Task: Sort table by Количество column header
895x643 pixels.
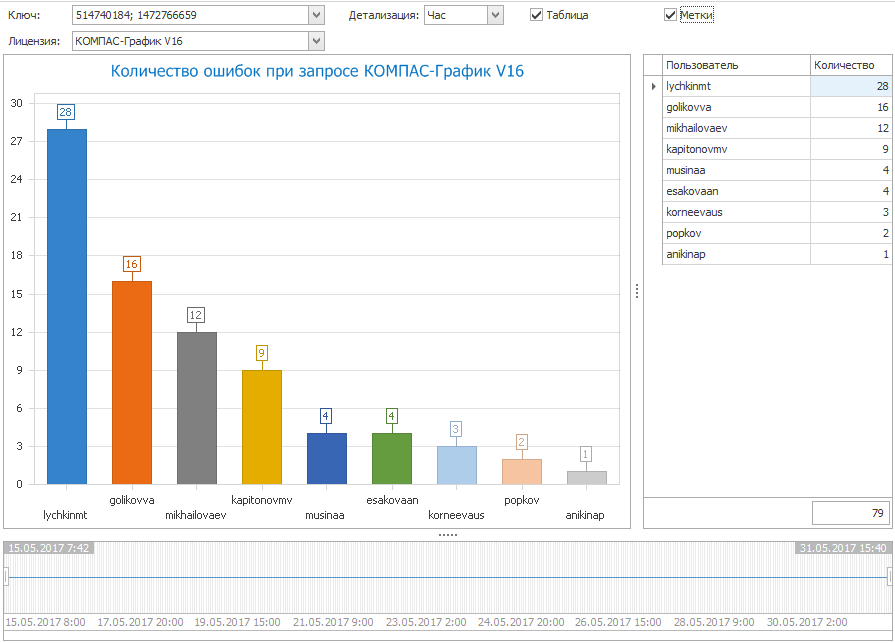Action: click(849, 65)
